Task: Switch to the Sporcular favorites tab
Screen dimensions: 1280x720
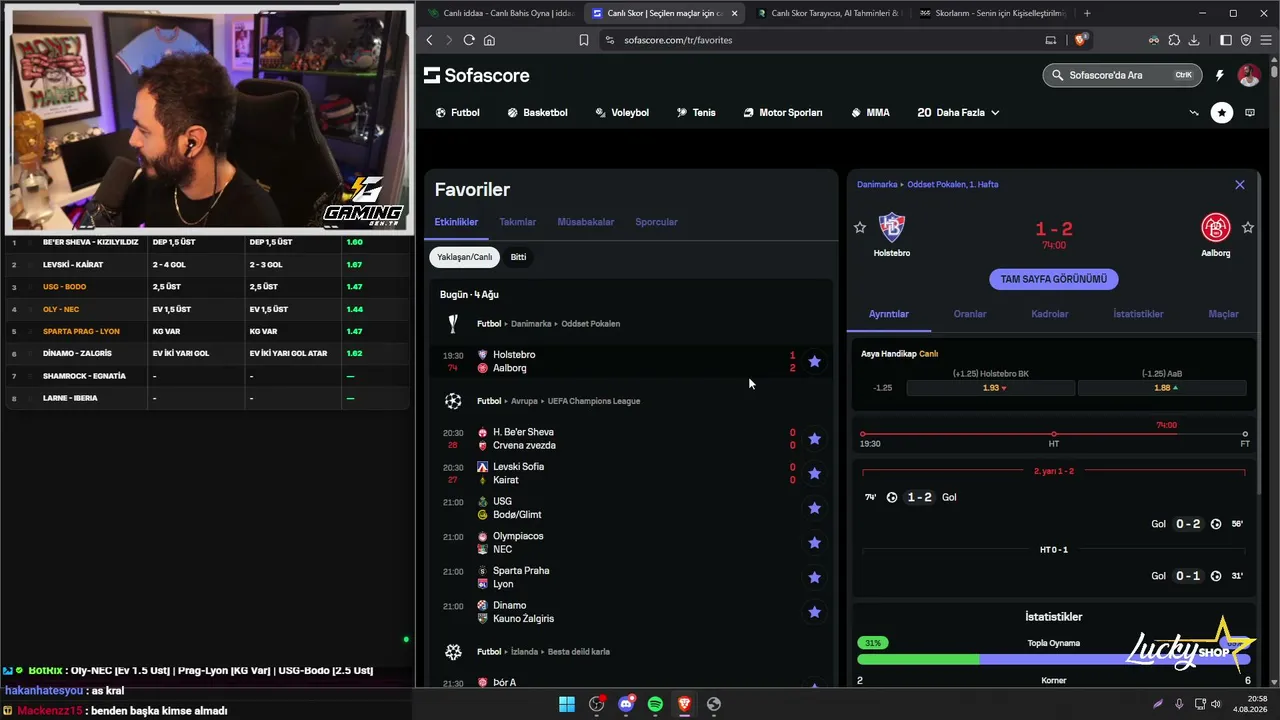Action: coord(656,222)
